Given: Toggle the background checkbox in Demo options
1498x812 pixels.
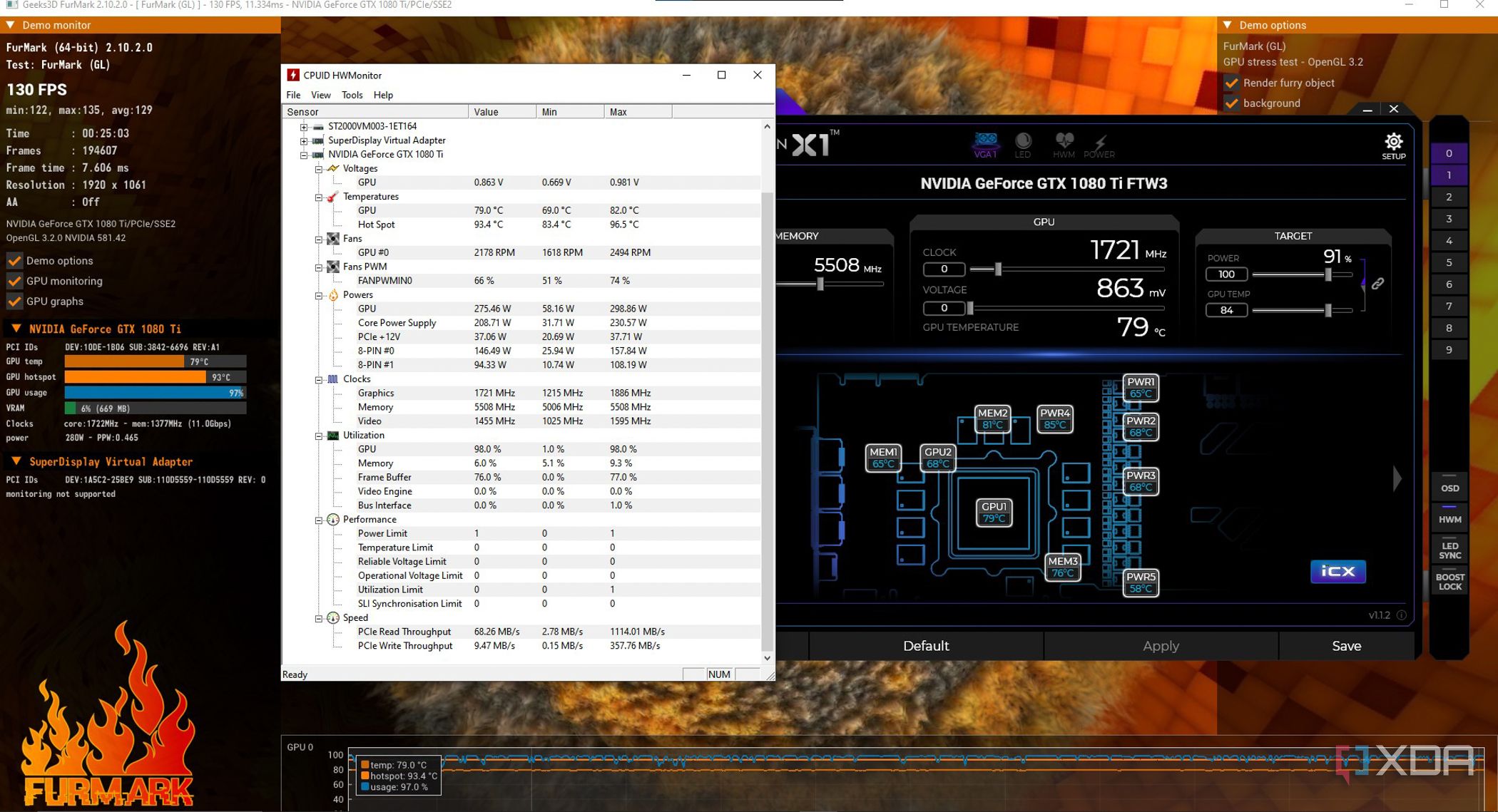Looking at the screenshot, I should point(1231,103).
